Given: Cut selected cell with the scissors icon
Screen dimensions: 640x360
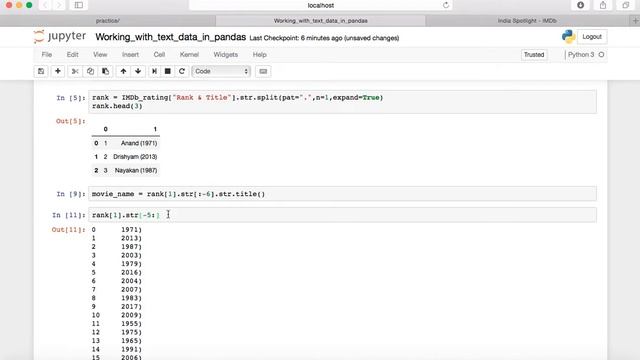Looking at the screenshot, I should [75, 71].
